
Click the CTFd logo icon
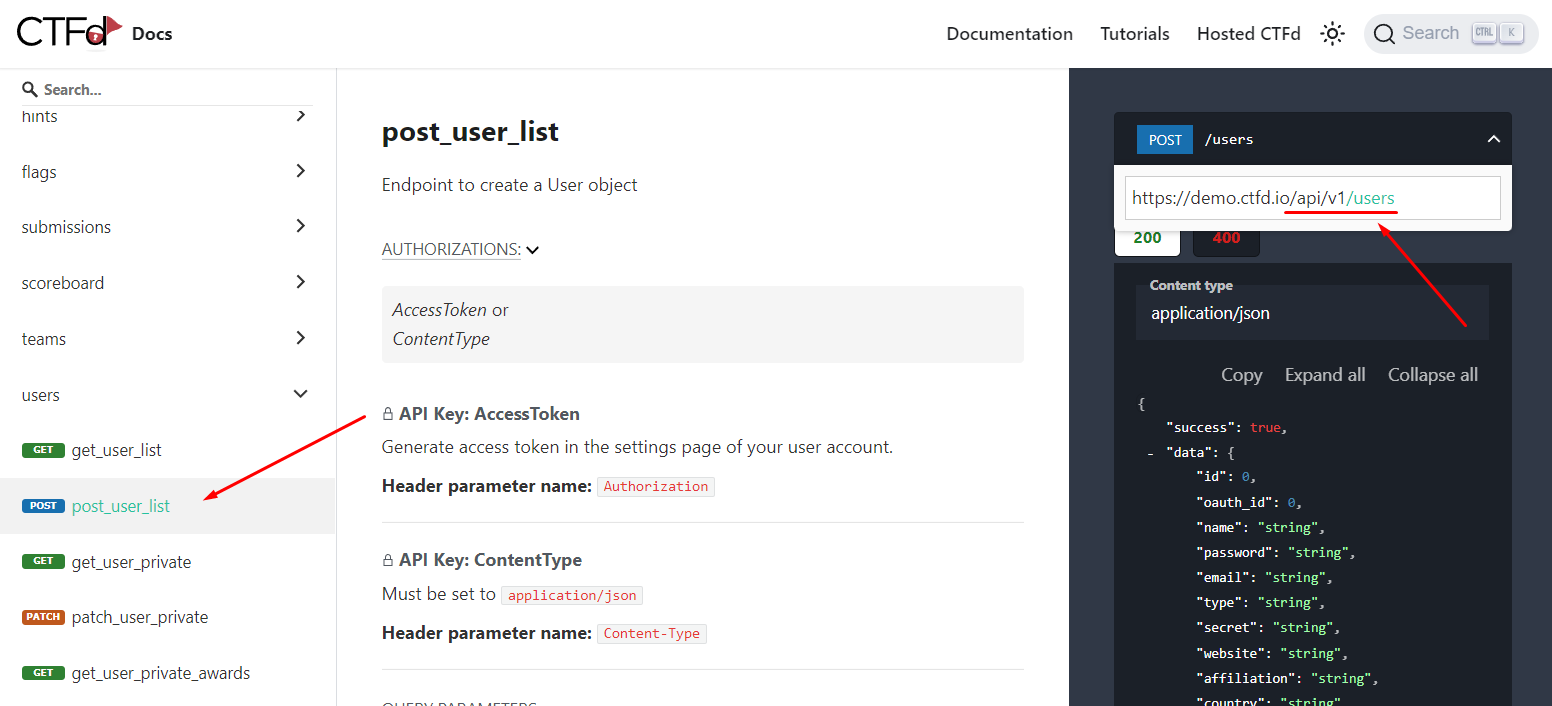click(x=69, y=32)
